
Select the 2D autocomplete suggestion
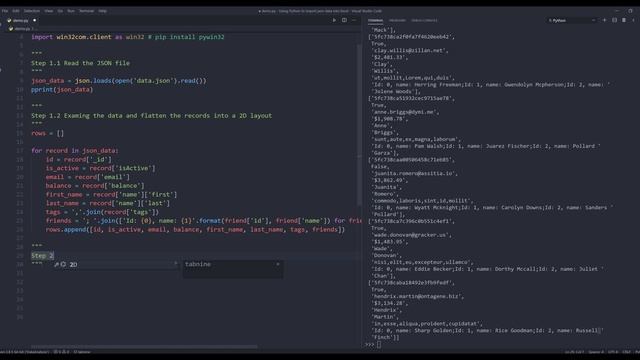(x=116, y=264)
